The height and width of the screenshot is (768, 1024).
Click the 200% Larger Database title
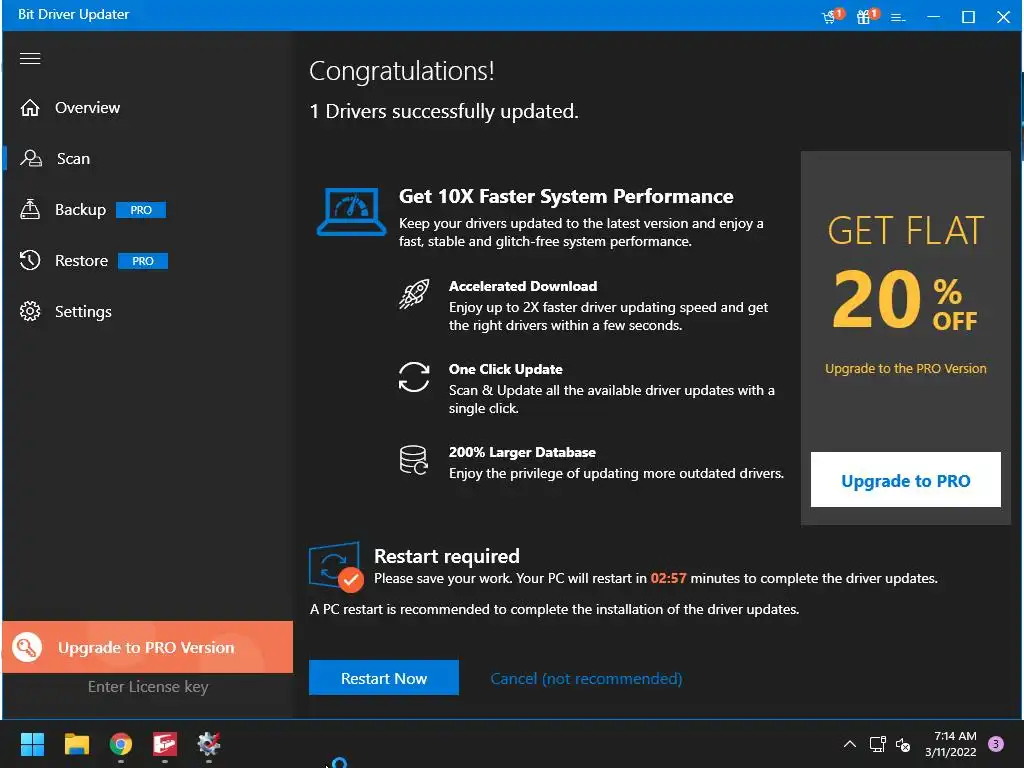[522, 452]
